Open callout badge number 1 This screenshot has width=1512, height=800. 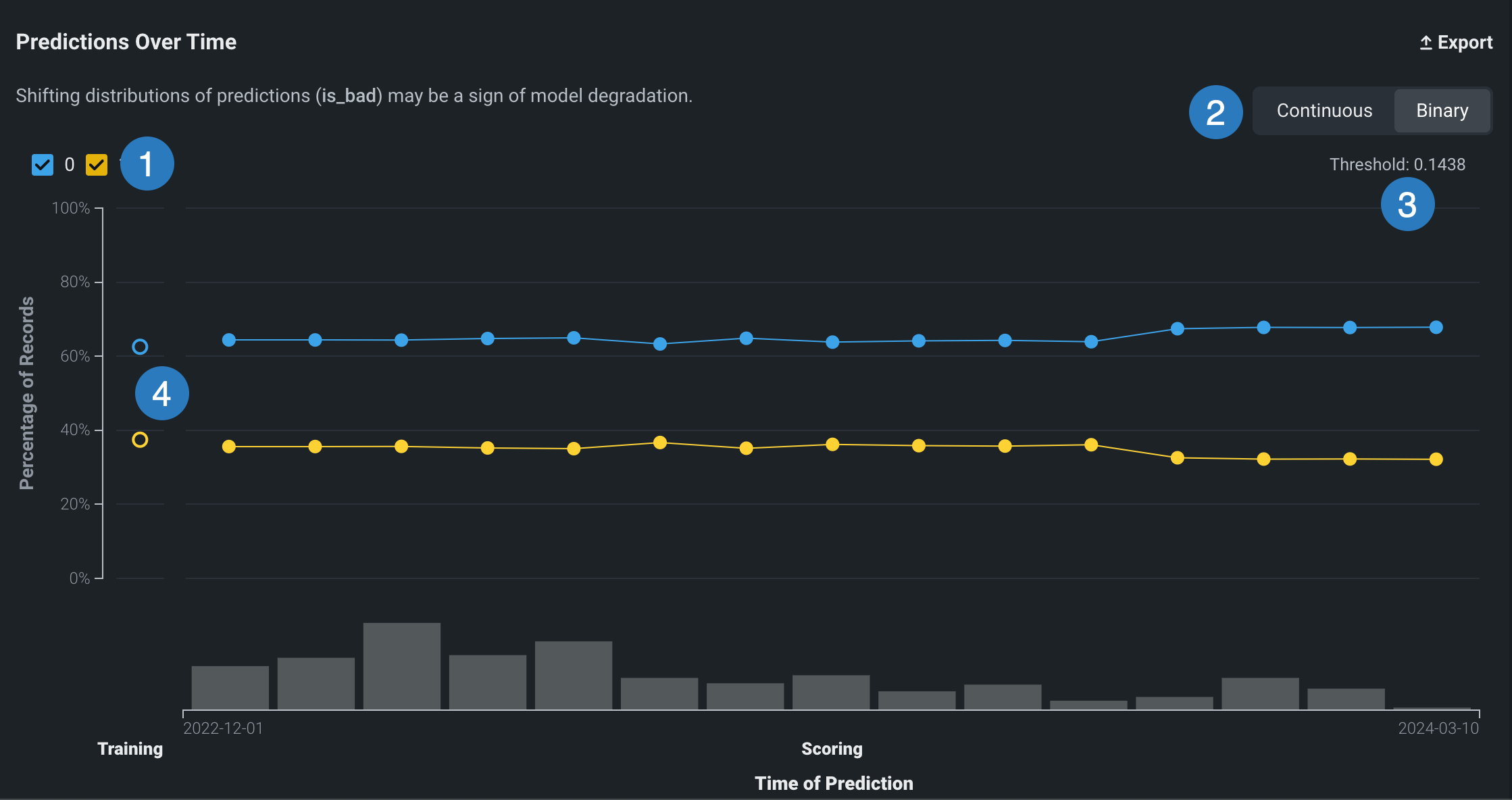(x=147, y=164)
